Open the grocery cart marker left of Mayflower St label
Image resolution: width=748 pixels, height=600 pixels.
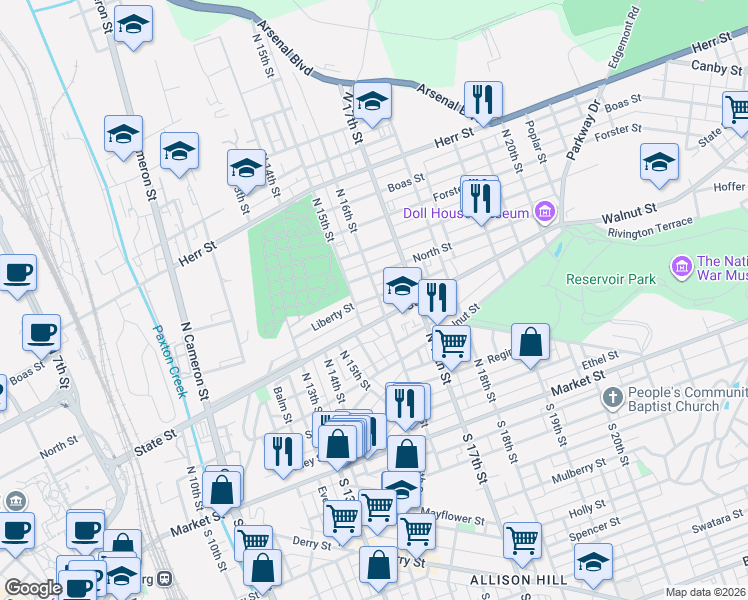click(x=378, y=508)
